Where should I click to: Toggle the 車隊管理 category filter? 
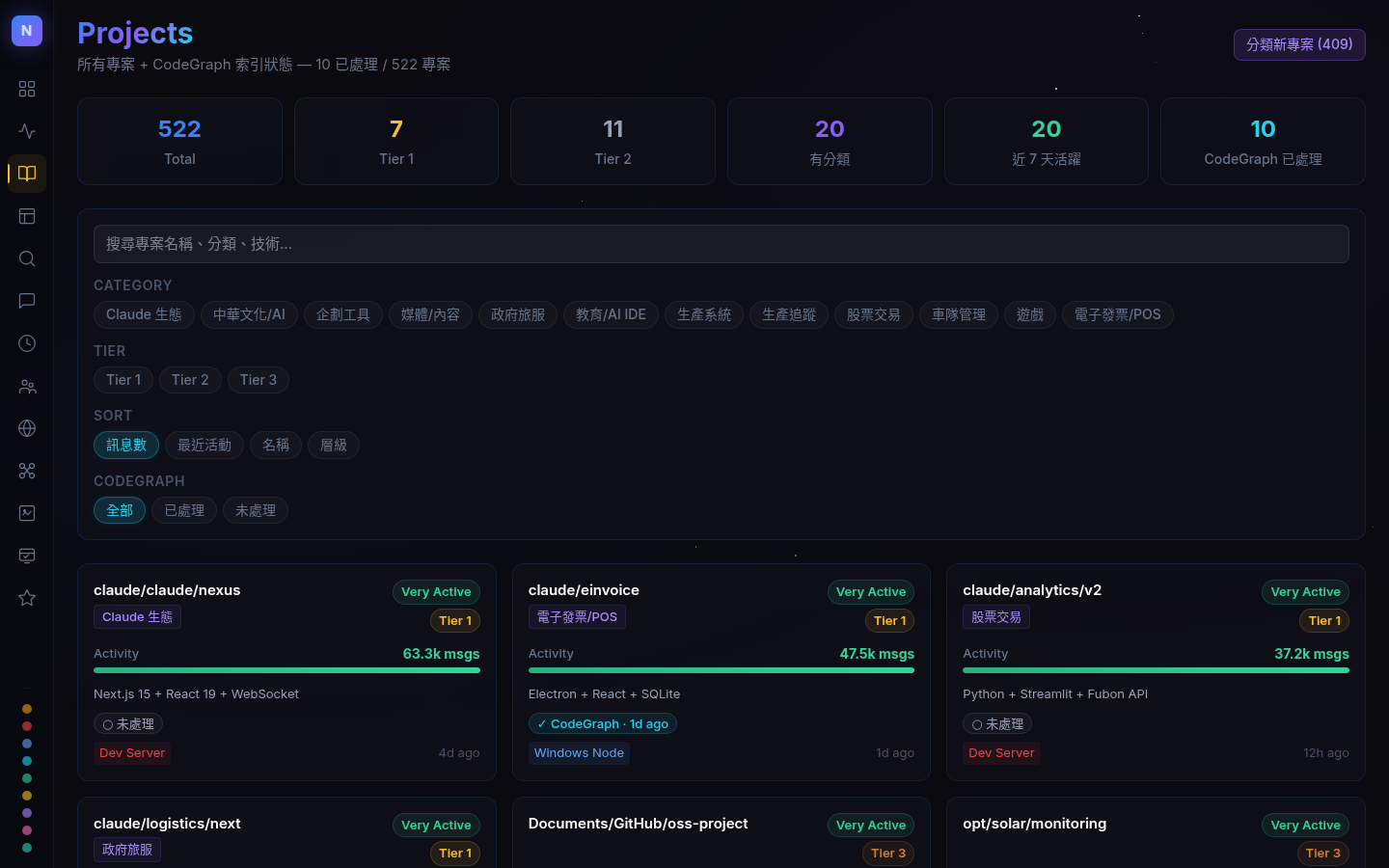coord(959,314)
